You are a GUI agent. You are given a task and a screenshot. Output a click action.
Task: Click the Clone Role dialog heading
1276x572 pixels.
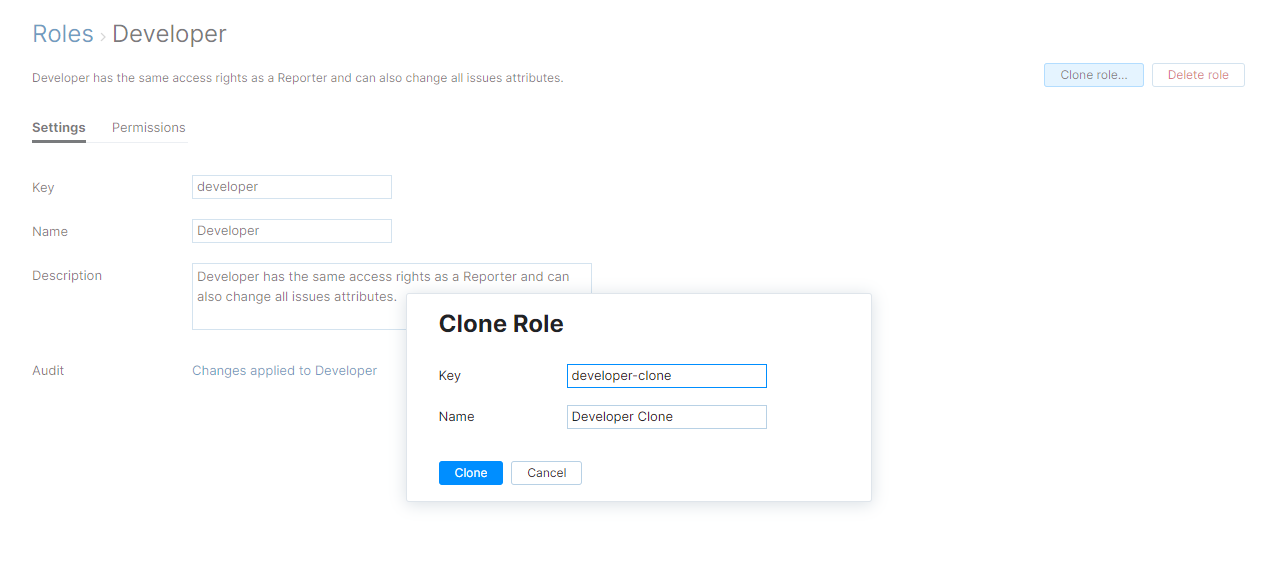[501, 324]
